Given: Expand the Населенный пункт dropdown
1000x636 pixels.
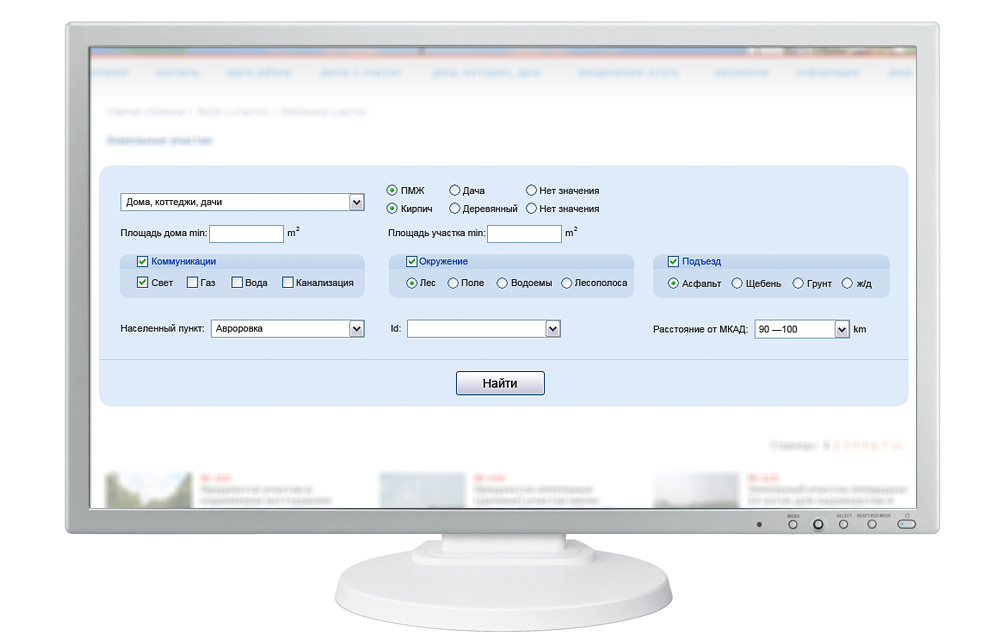Looking at the screenshot, I should [x=356, y=328].
